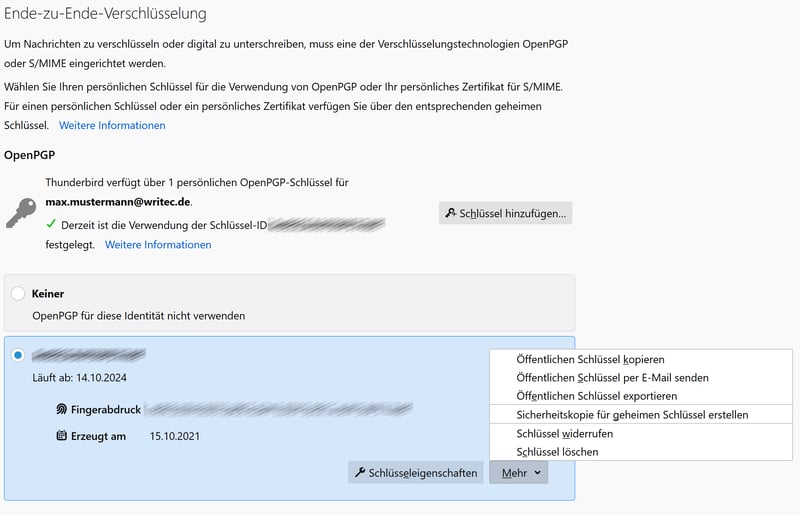
Task: Choose Öffentlichen Schlüssel kopieren
Action: [x=590, y=359]
